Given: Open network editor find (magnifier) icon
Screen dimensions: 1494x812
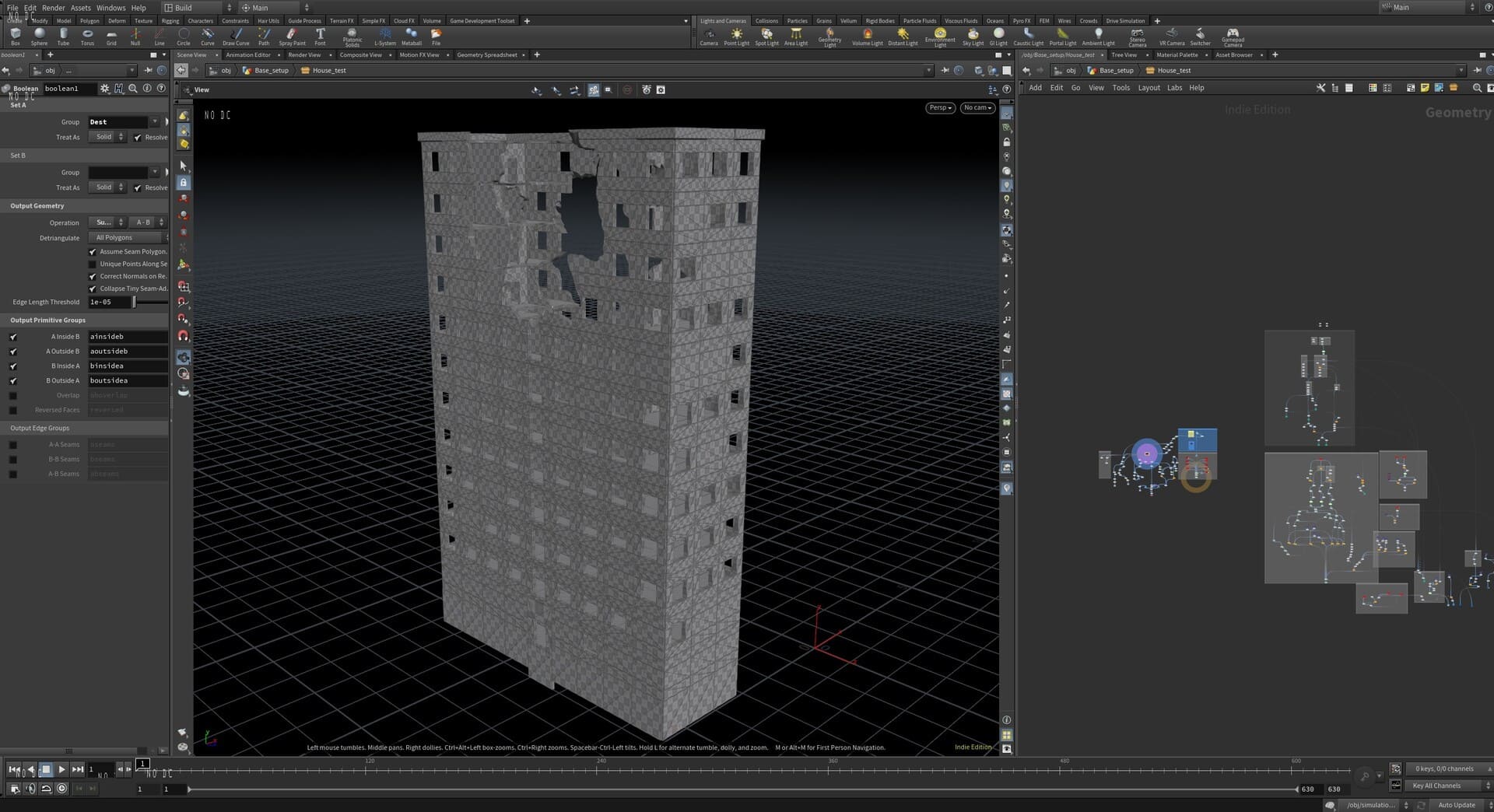Looking at the screenshot, I should pos(1477,88).
